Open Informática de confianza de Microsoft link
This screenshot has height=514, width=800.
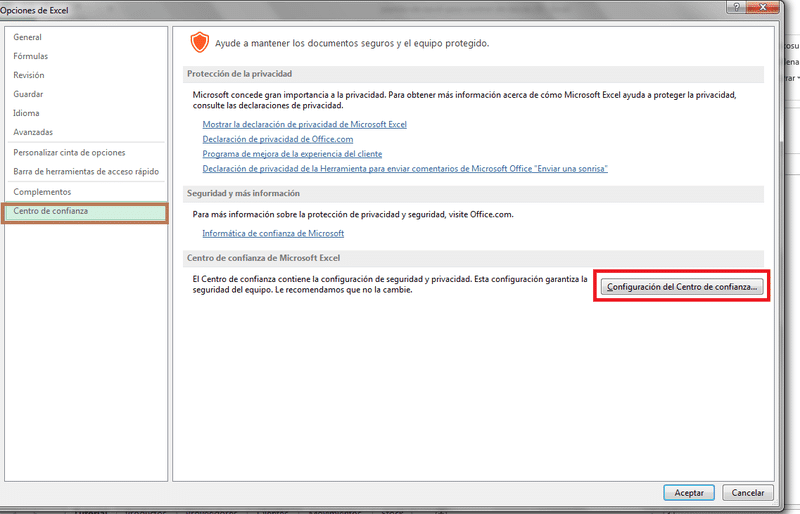(x=273, y=233)
